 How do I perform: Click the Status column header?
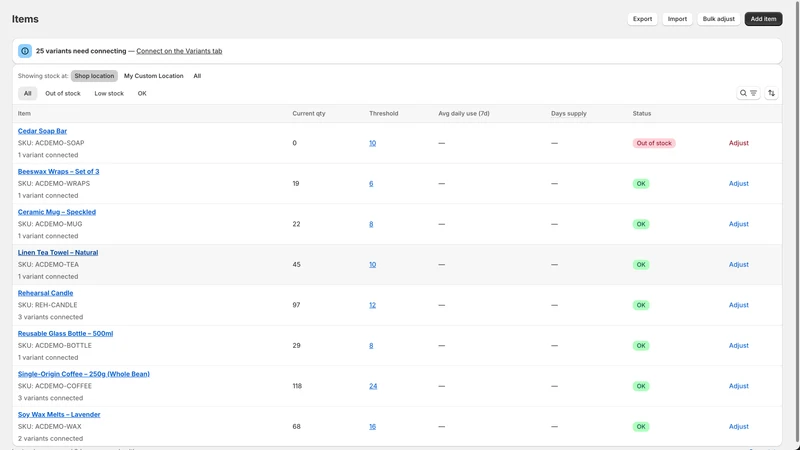coord(642,113)
